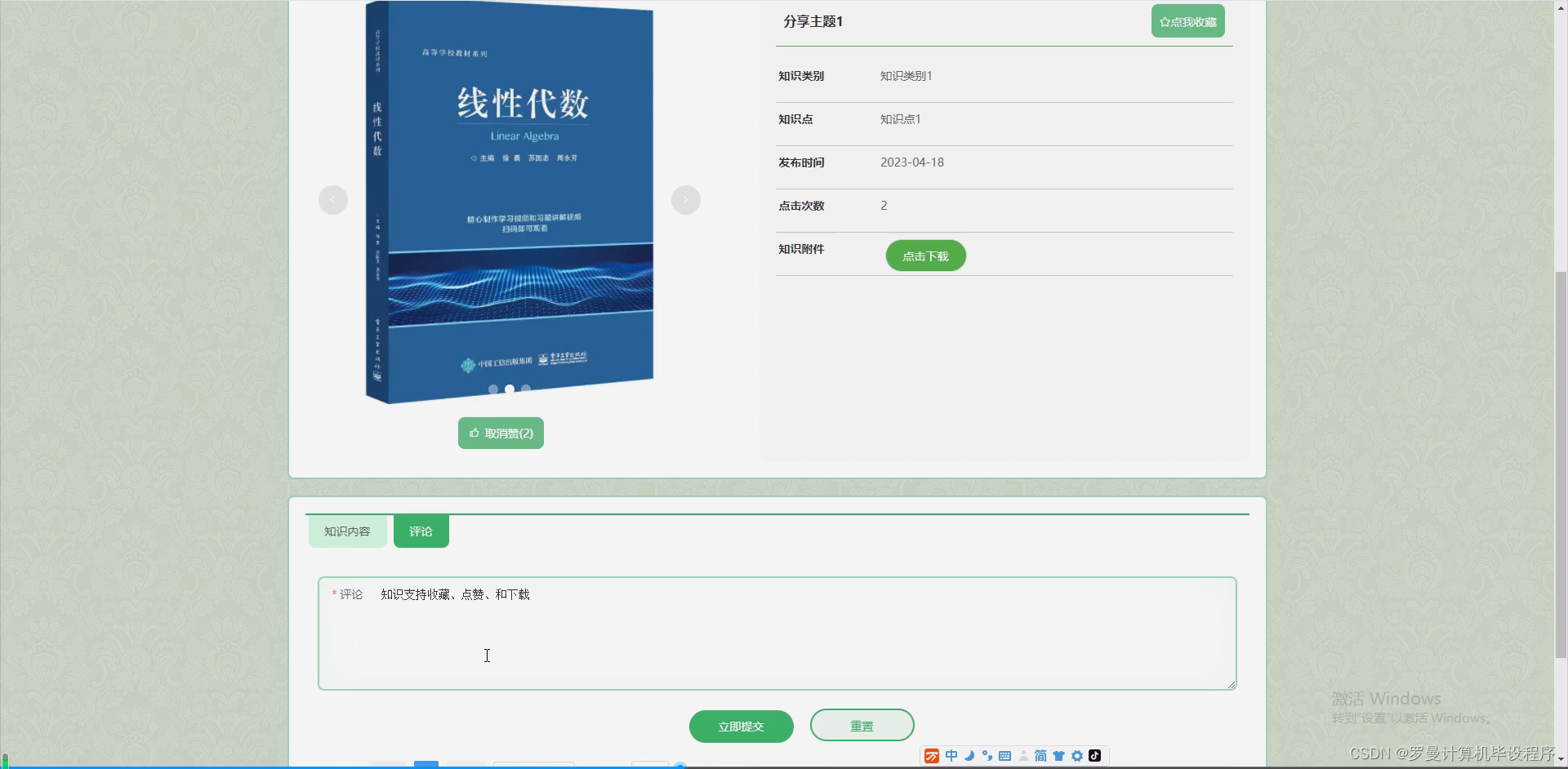
Task: Click the 简 simplified Chinese icon
Action: coord(1040,756)
